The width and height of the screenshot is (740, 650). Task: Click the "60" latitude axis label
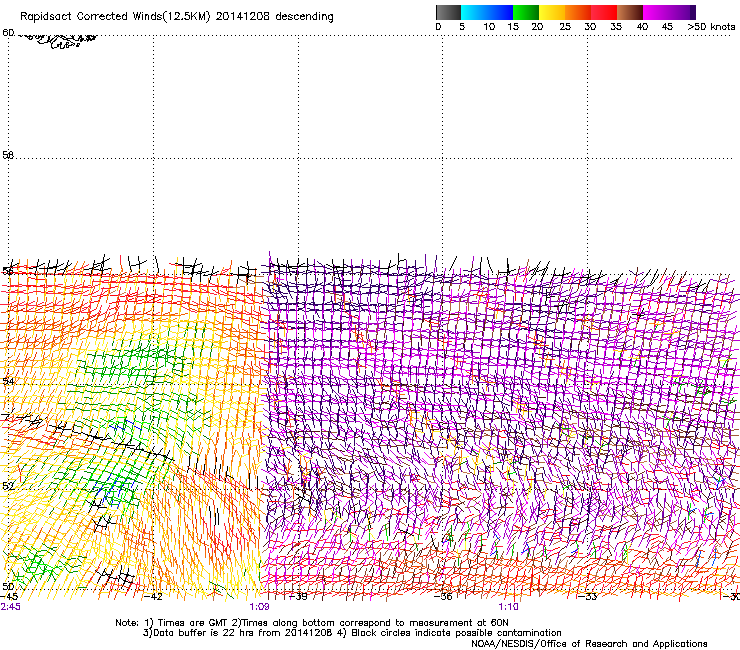pos(8,33)
